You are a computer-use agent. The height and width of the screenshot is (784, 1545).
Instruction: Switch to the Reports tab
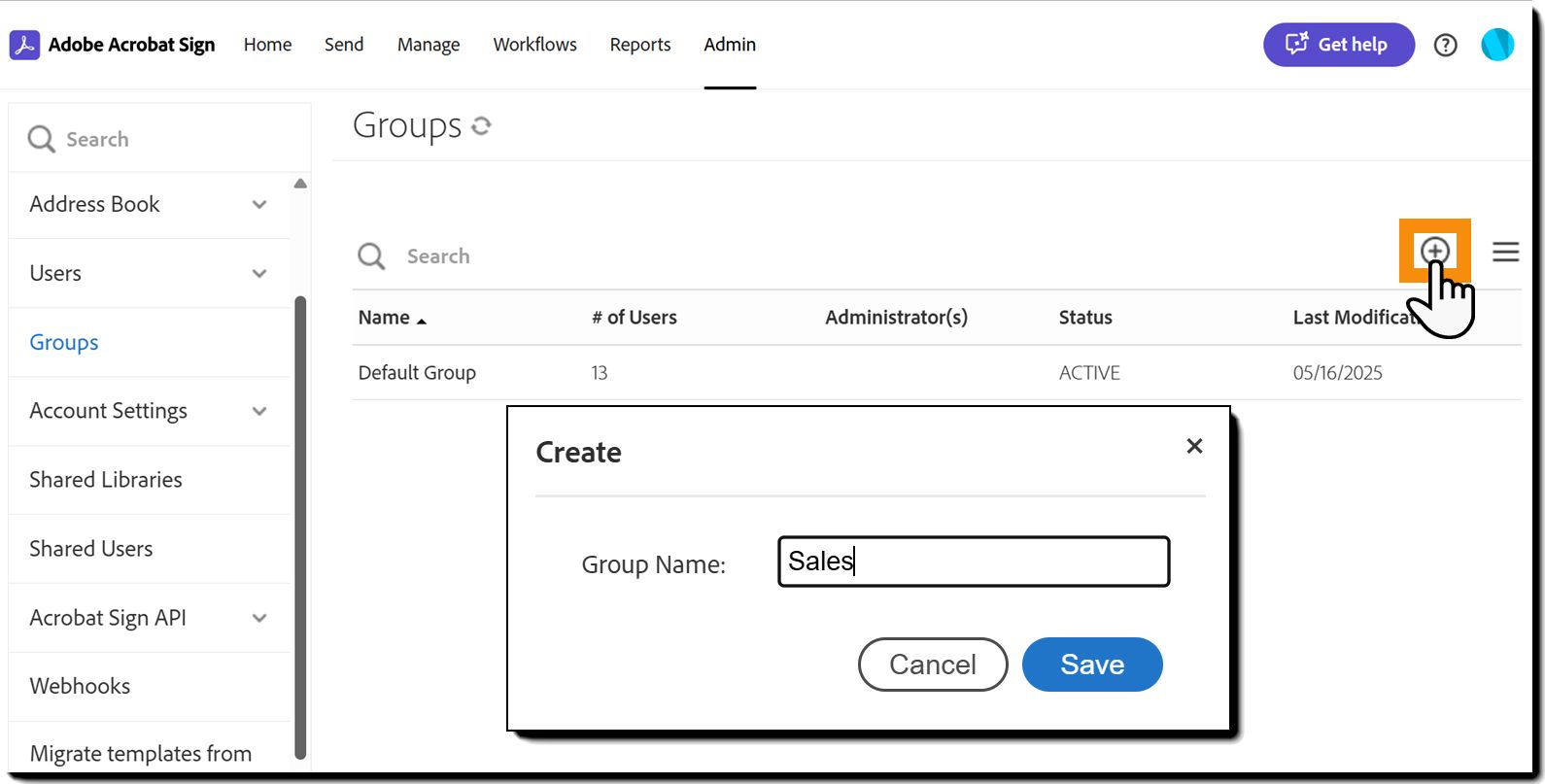[x=639, y=45]
